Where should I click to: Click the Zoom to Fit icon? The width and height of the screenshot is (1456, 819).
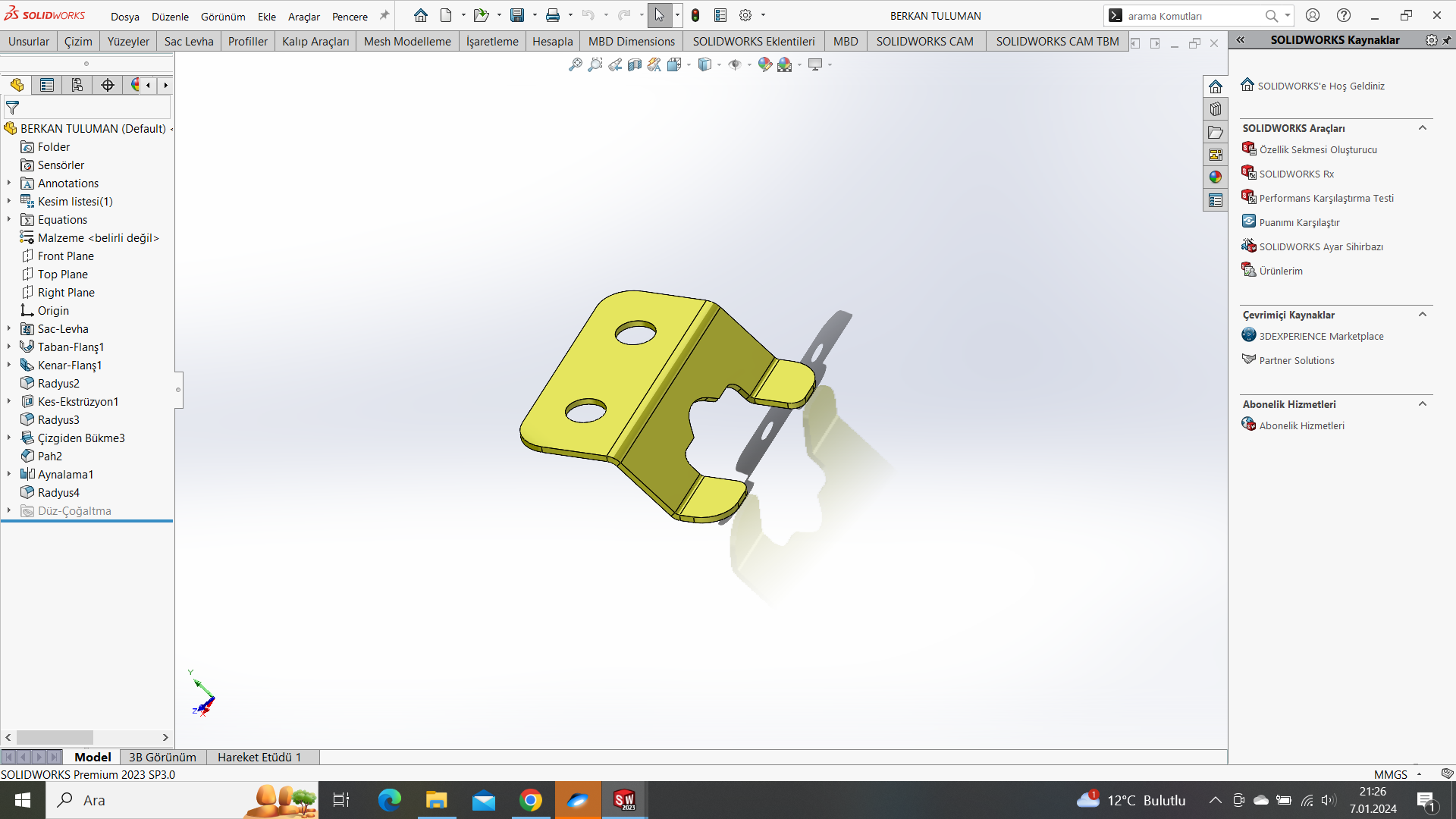click(576, 65)
